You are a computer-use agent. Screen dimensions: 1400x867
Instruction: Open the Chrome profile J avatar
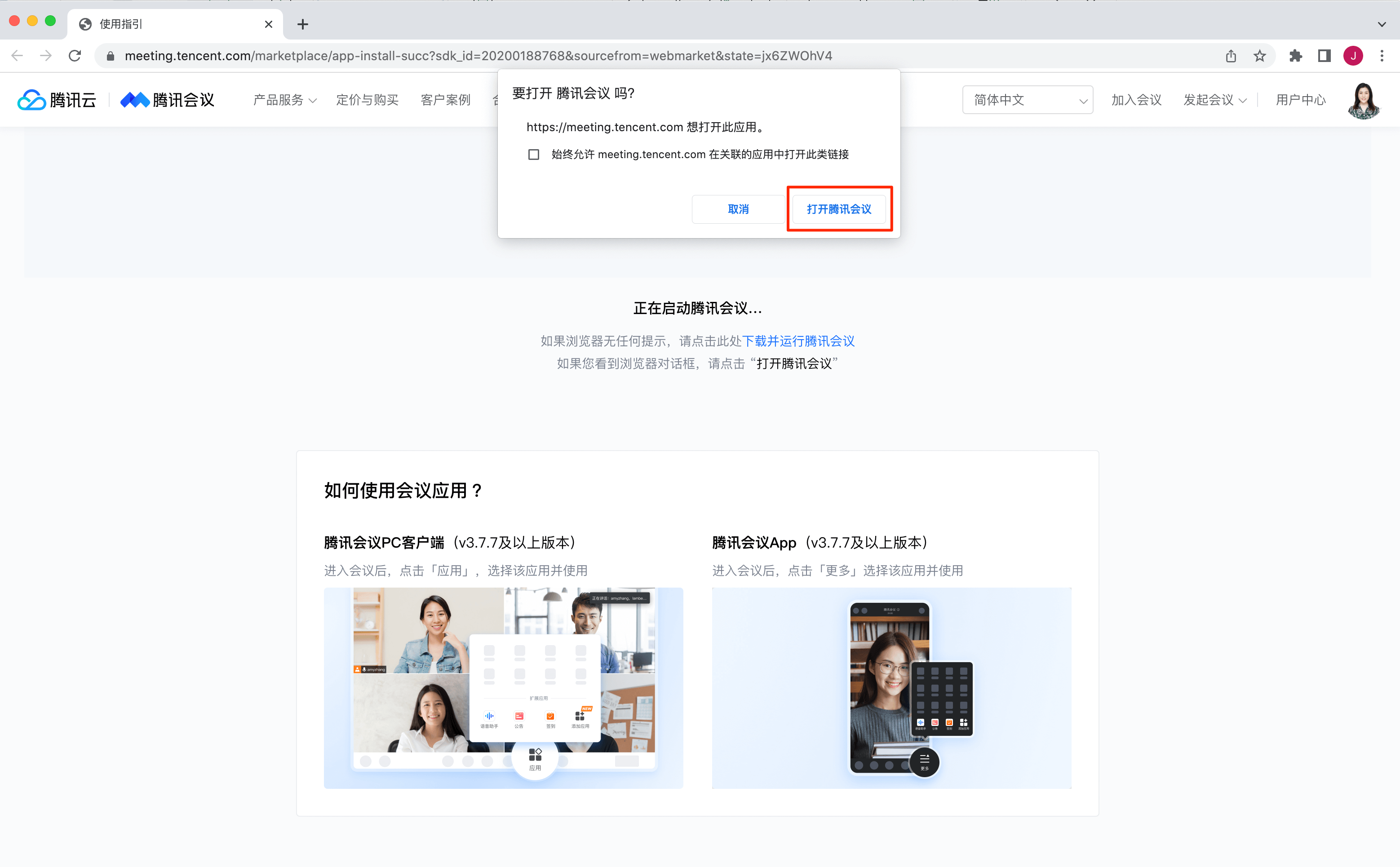point(1353,56)
